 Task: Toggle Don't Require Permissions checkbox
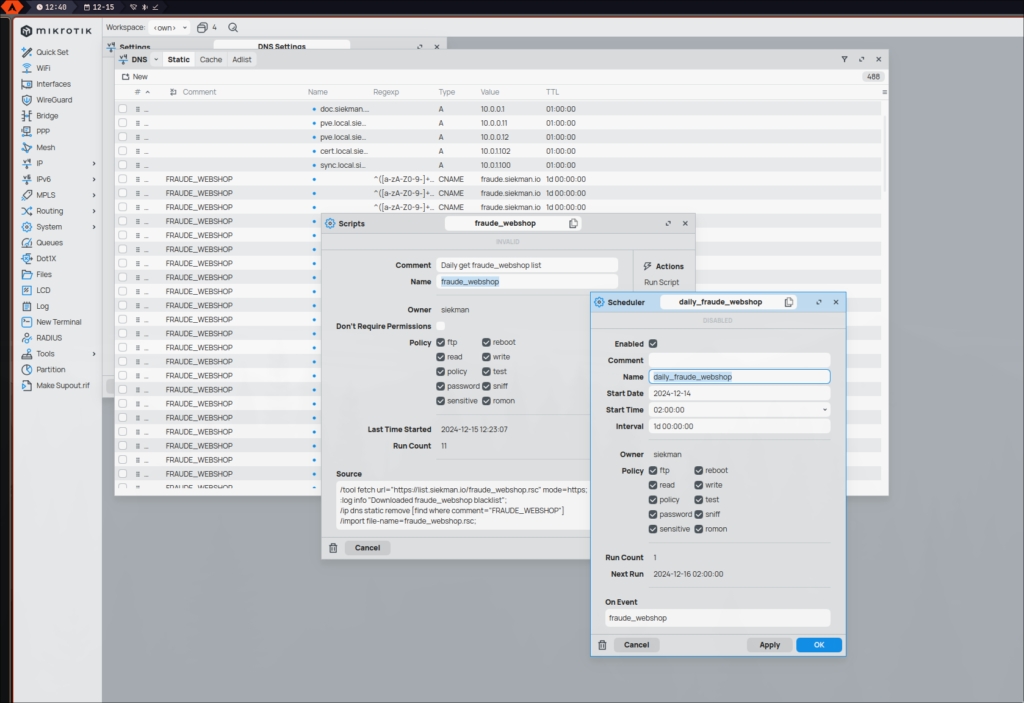441,326
